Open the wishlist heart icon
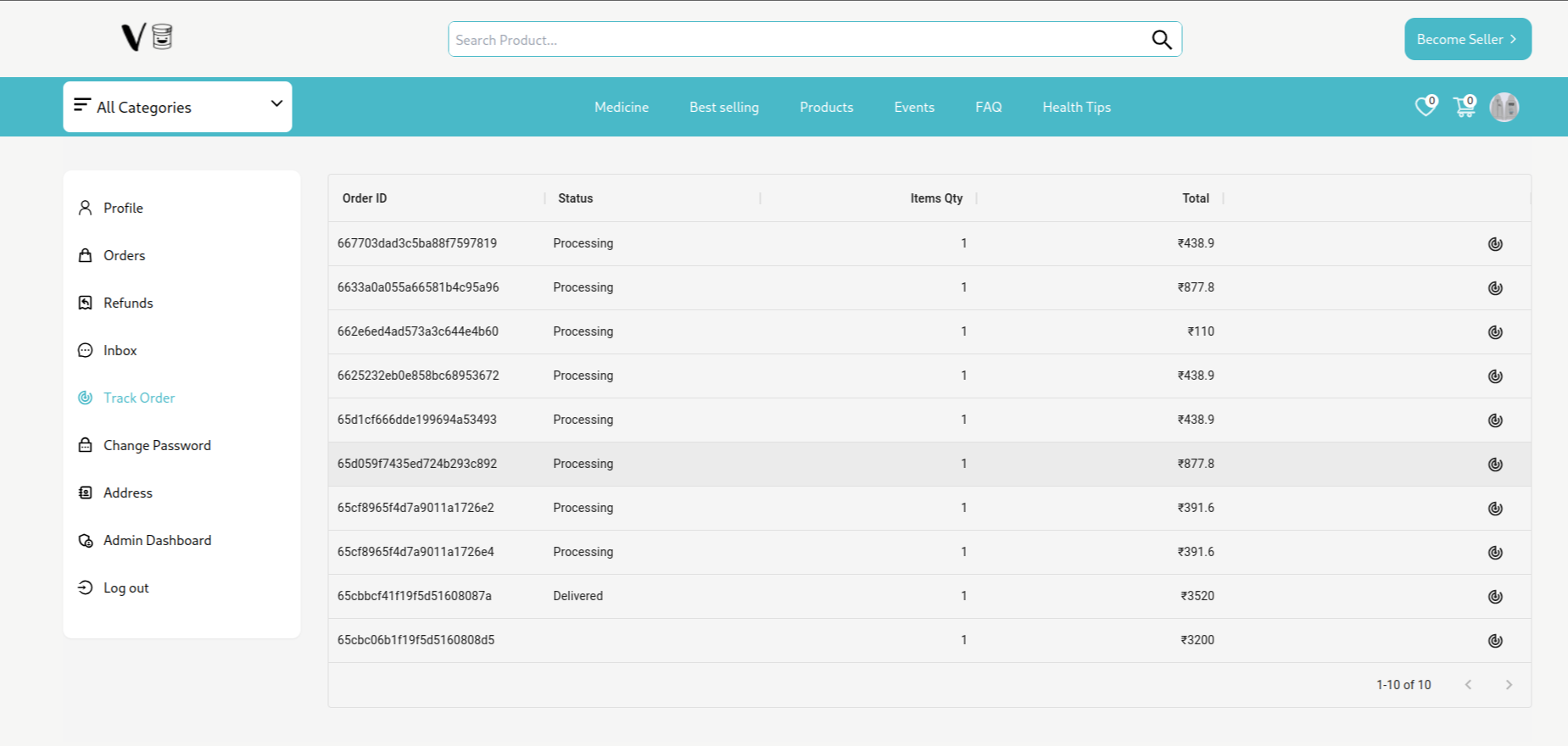 (x=1426, y=107)
